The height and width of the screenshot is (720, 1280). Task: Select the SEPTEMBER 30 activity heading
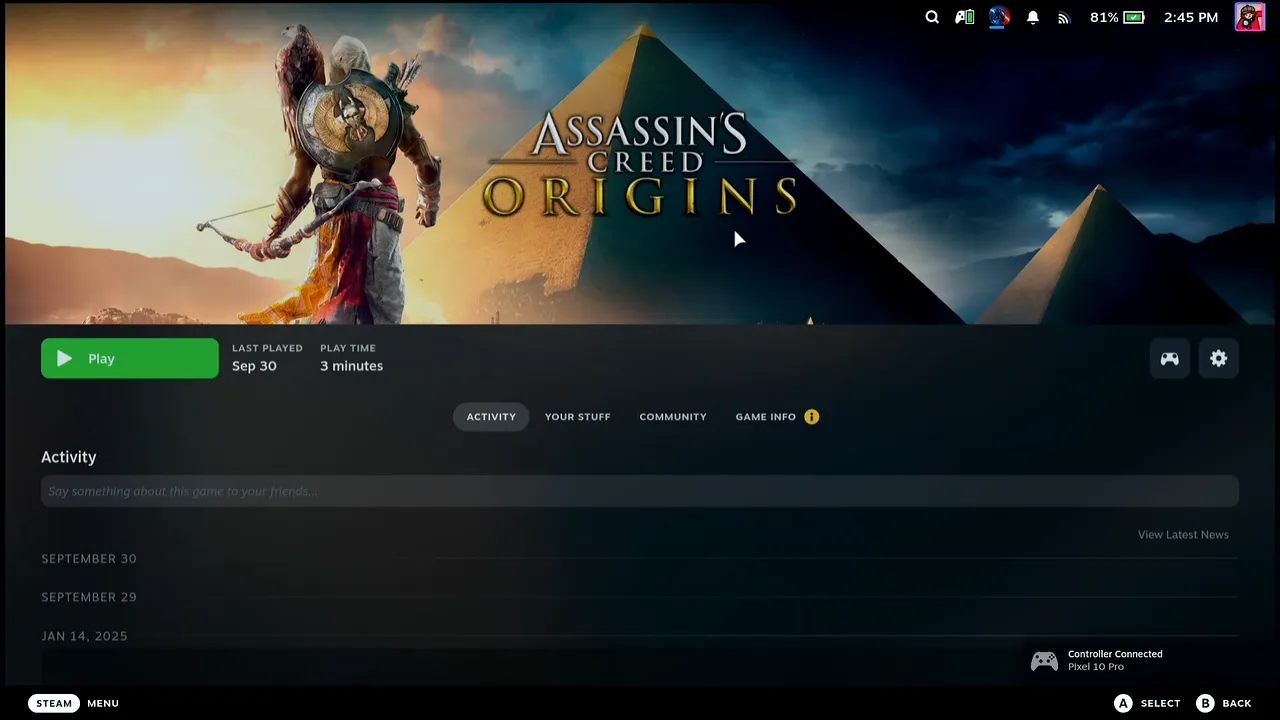tap(89, 558)
